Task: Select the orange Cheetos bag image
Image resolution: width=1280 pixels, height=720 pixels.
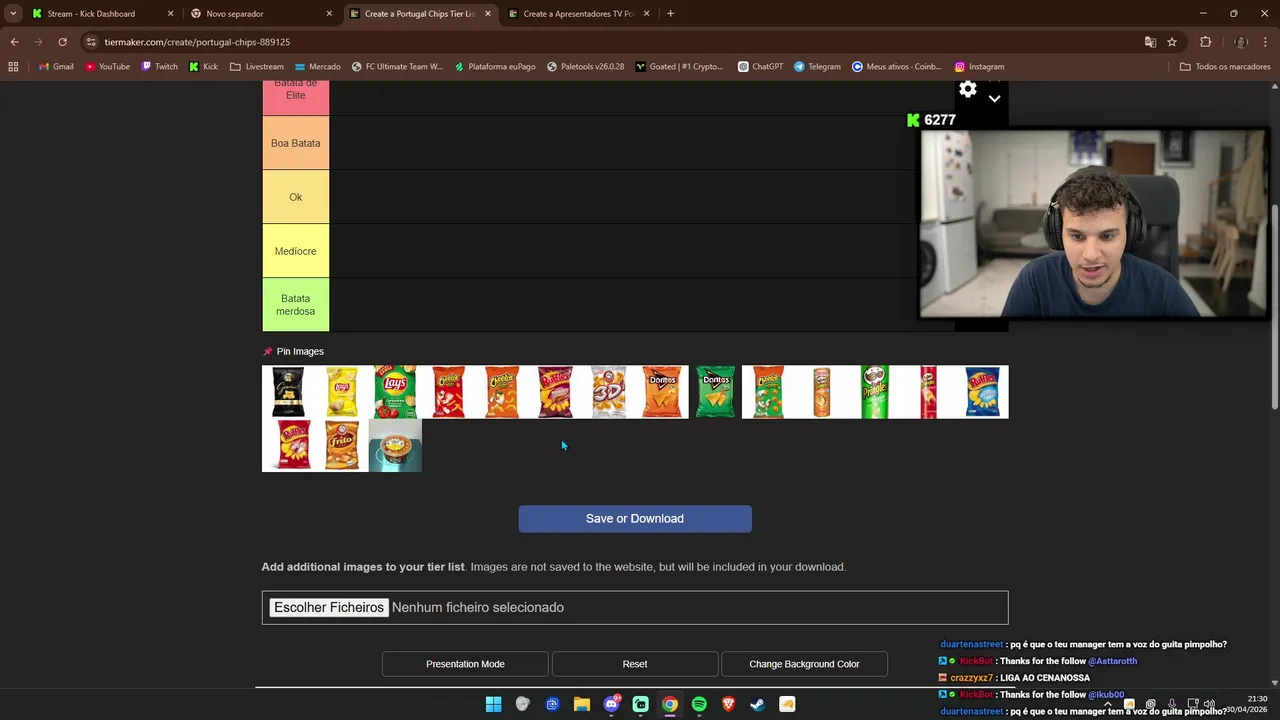Action: [502, 392]
